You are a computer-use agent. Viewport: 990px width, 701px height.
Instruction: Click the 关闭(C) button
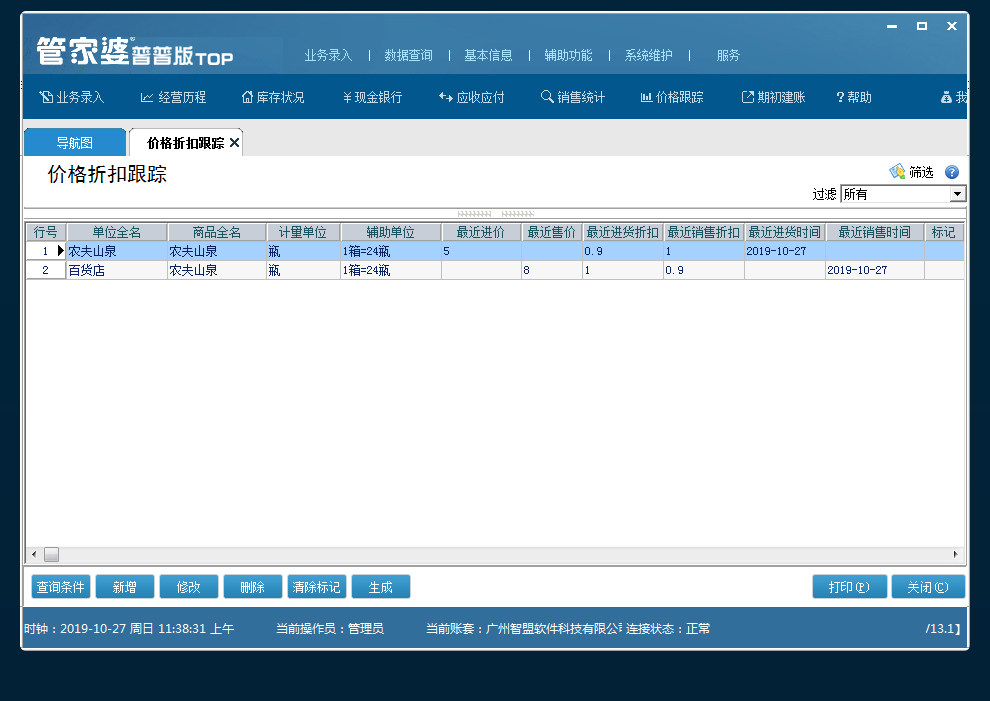(x=927, y=587)
